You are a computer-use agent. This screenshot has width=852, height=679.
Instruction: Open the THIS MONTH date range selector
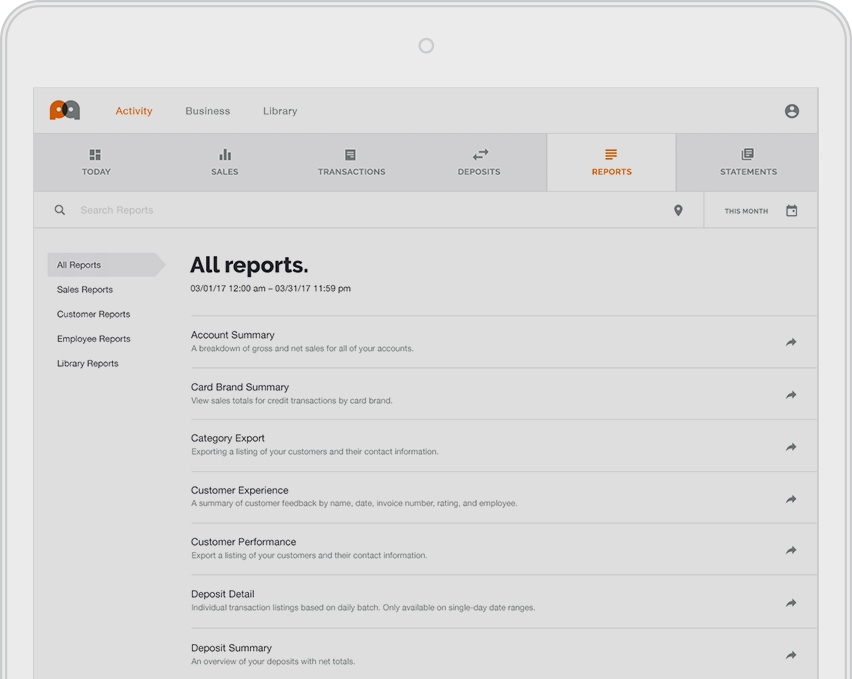point(746,211)
